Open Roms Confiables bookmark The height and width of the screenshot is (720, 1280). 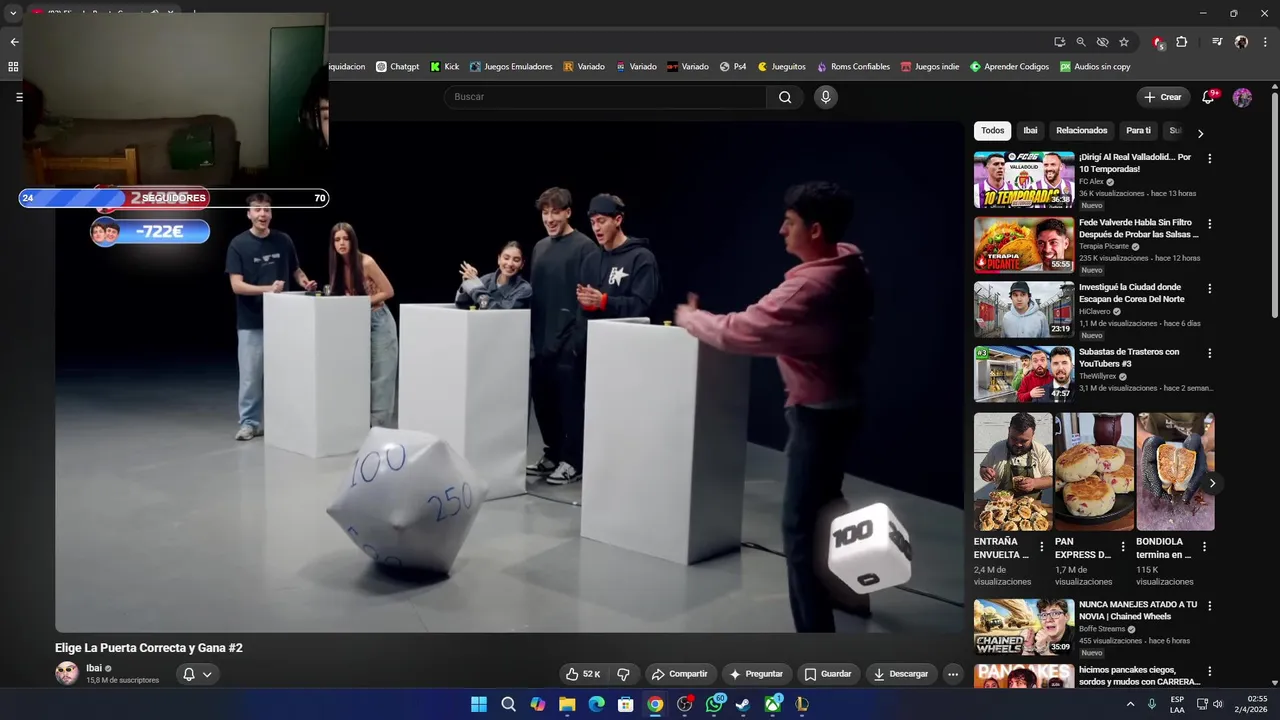[x=853, y=67]
